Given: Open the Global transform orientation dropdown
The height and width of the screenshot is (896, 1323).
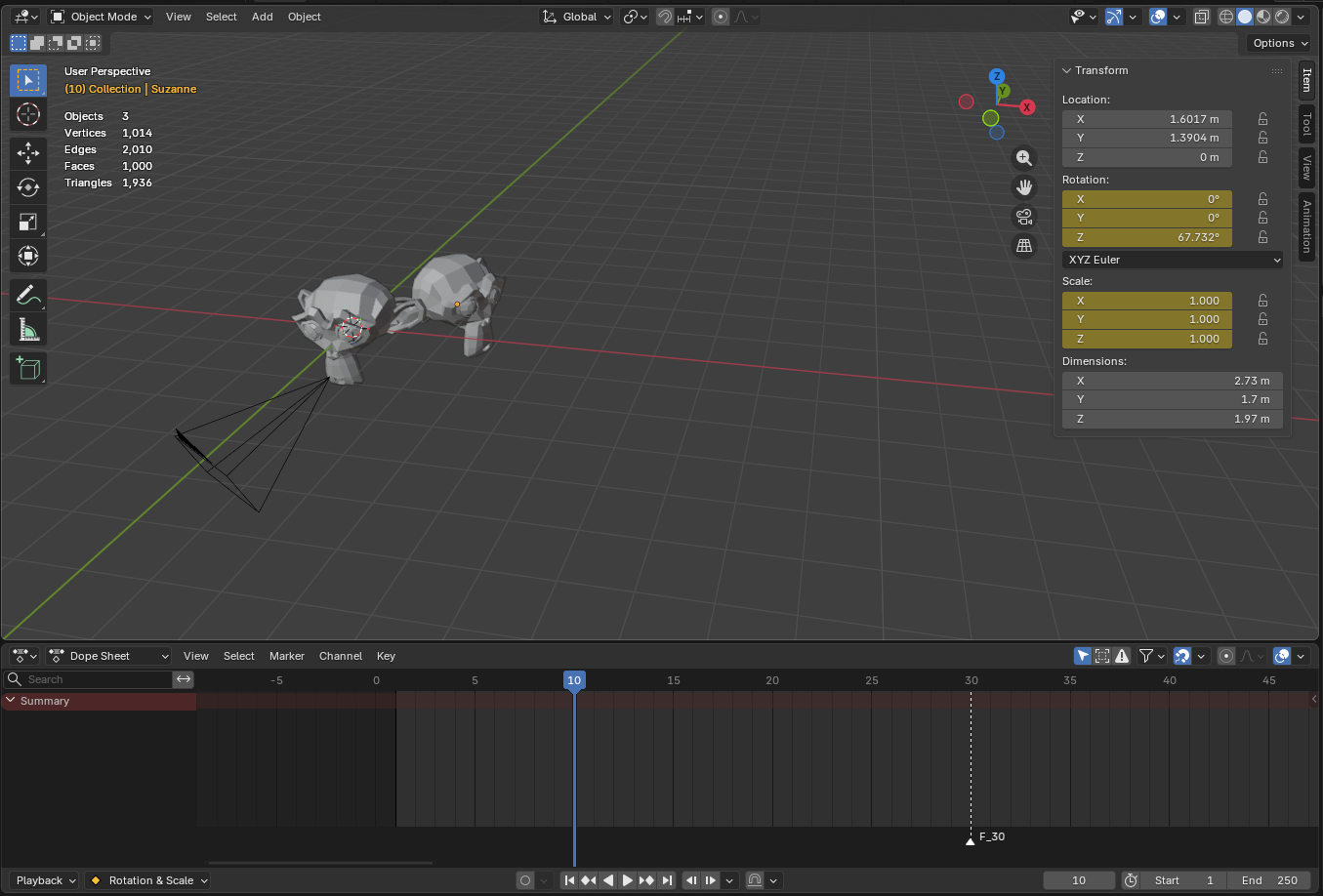Looking at the screenshot, I should pyautogui.click(x=576, y=17).
